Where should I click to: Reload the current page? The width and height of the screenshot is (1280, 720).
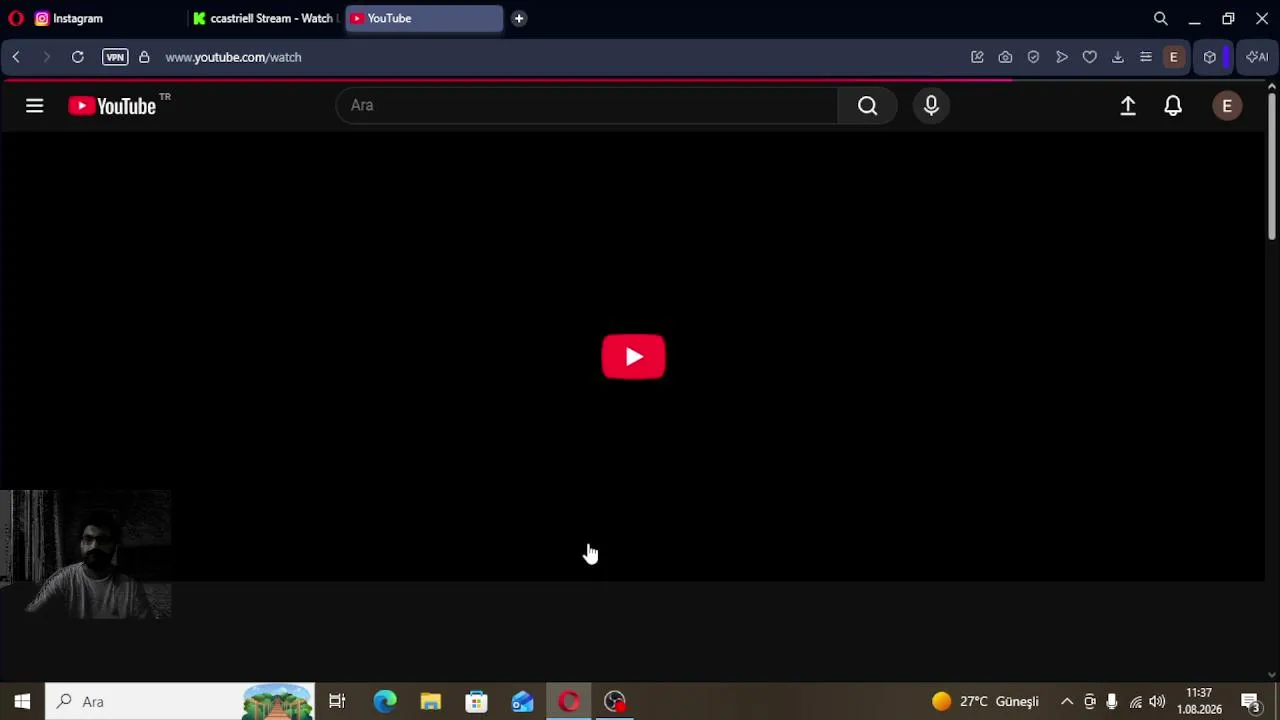tap(77, 57)
